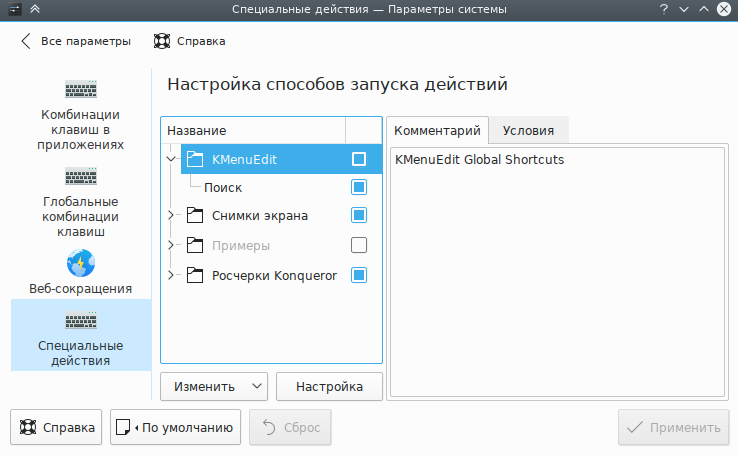Uncheck the Поиск action checkbox
Image resolution: width=738 pixels, height=456 pixels.
point(359,187)
